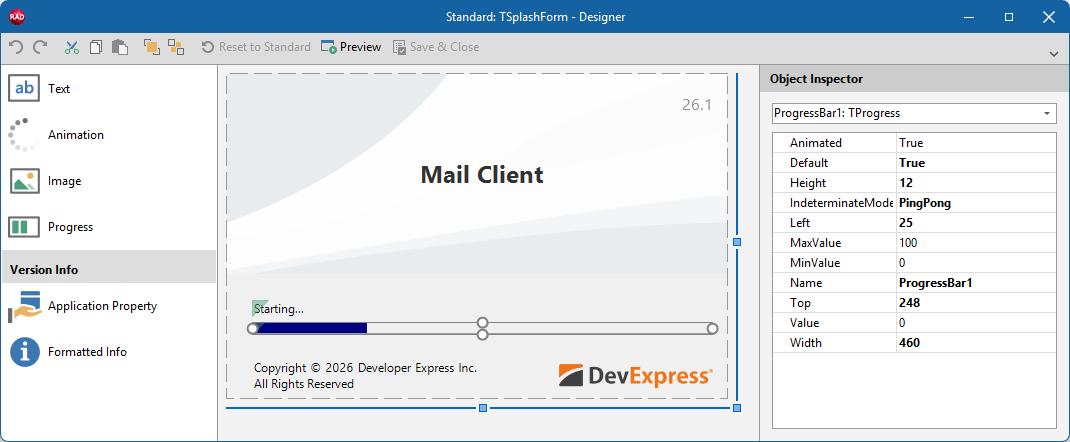Minimize the Designer window

click(970, 16)
